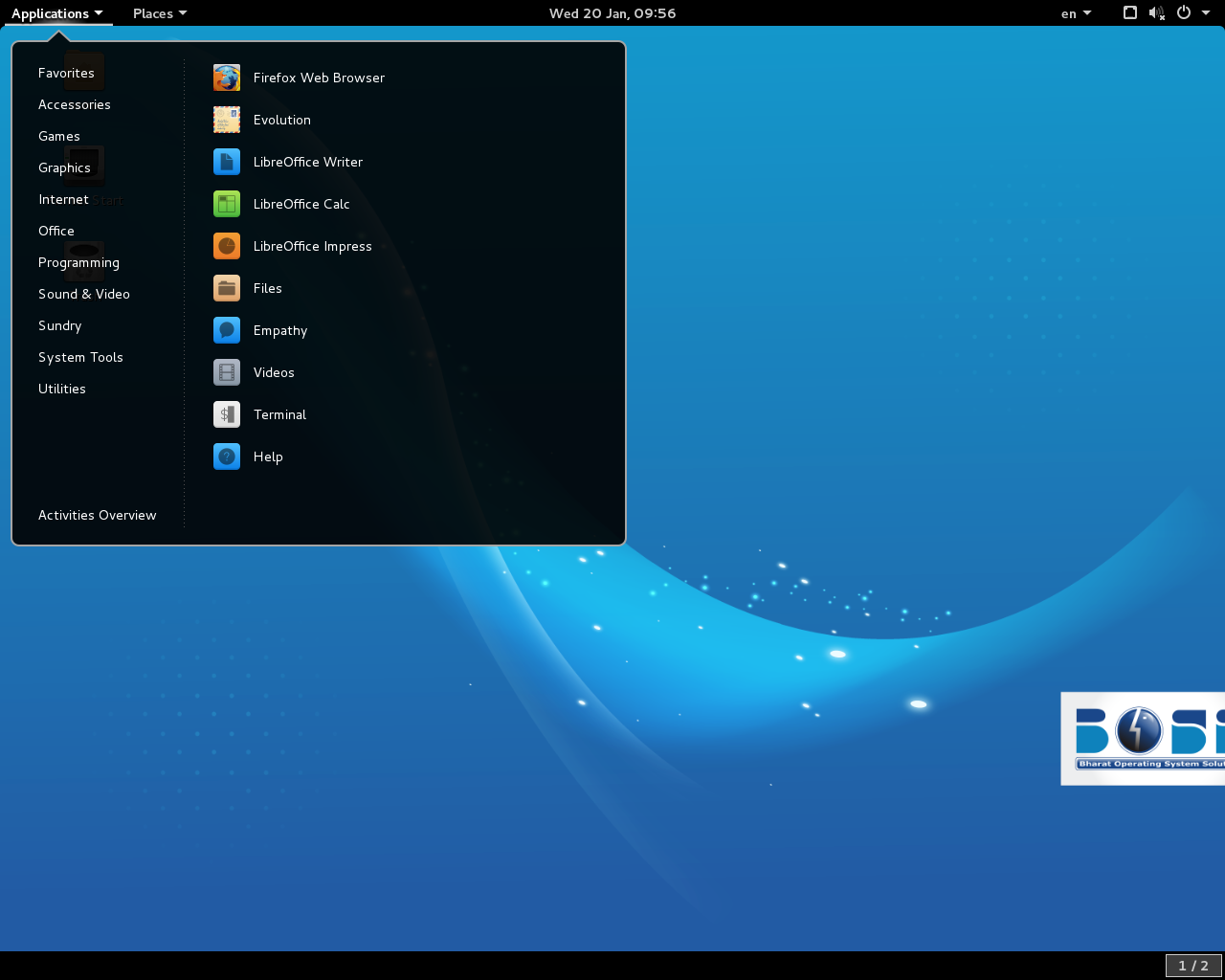Select the Graphics category
Viewport: 1225px width, 980px height.
[x=65, y=167]
